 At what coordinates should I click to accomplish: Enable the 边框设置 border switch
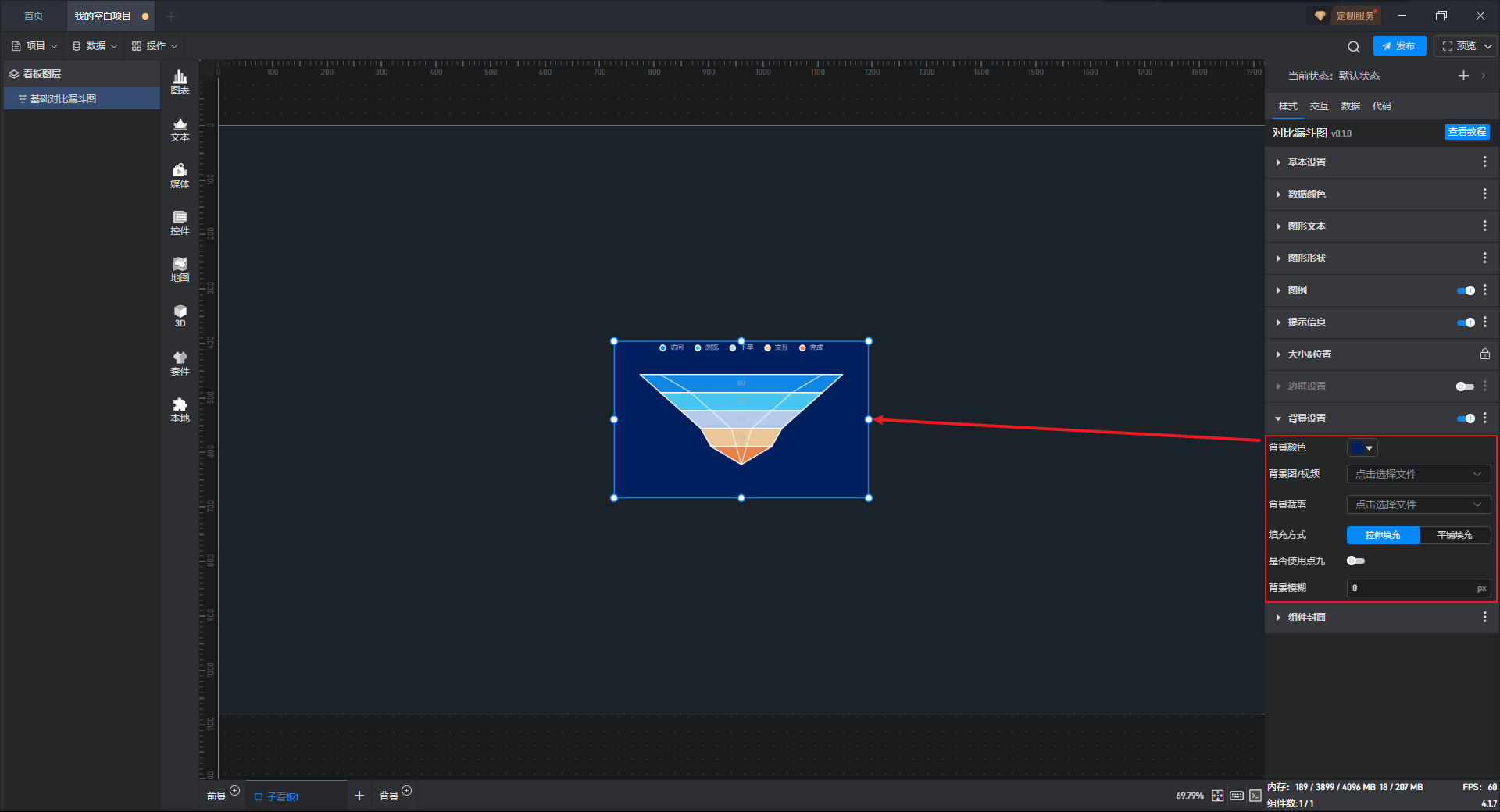(x=1465, y=386)
